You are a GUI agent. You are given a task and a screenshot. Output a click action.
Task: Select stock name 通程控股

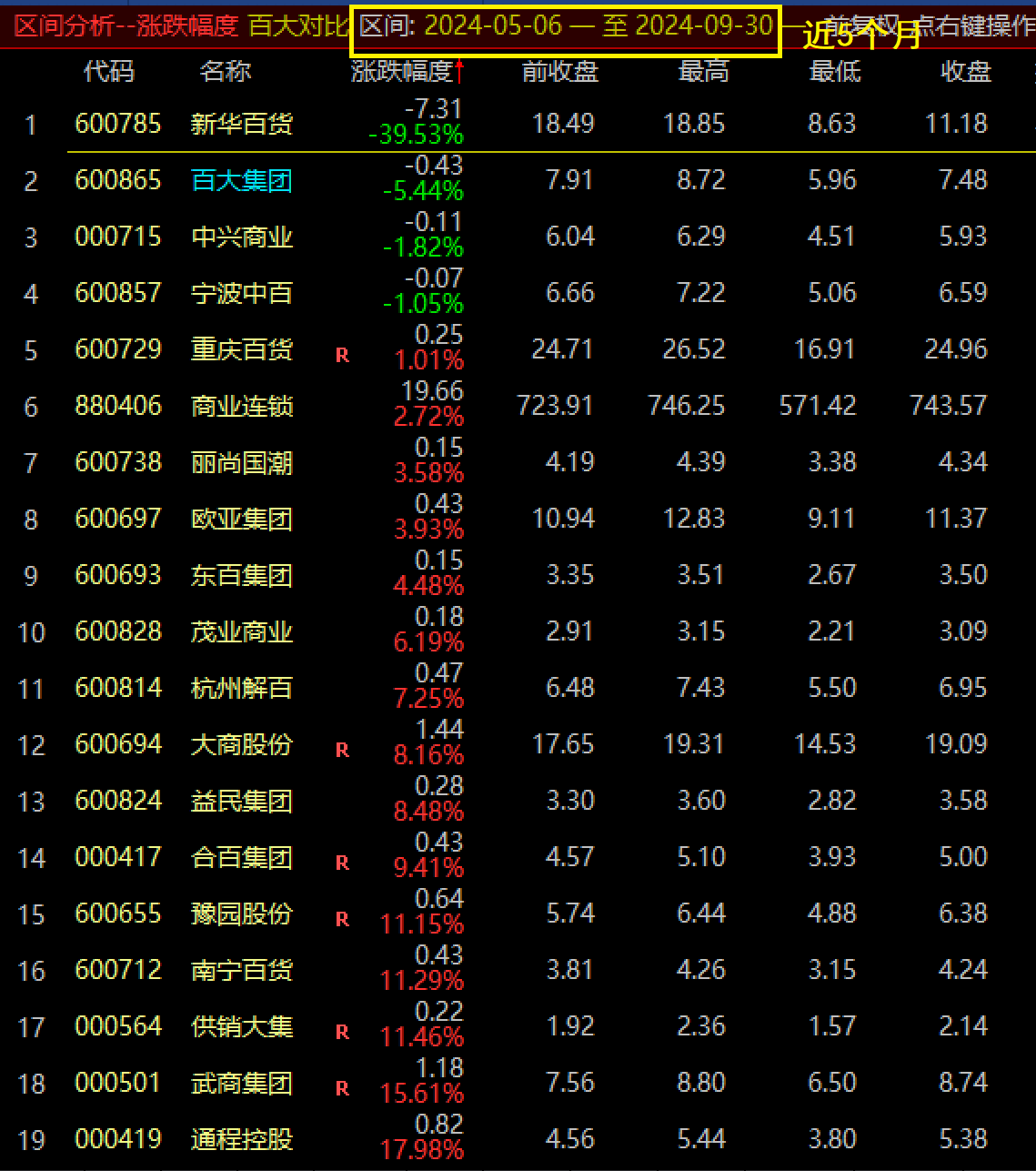click(242, 1139)
